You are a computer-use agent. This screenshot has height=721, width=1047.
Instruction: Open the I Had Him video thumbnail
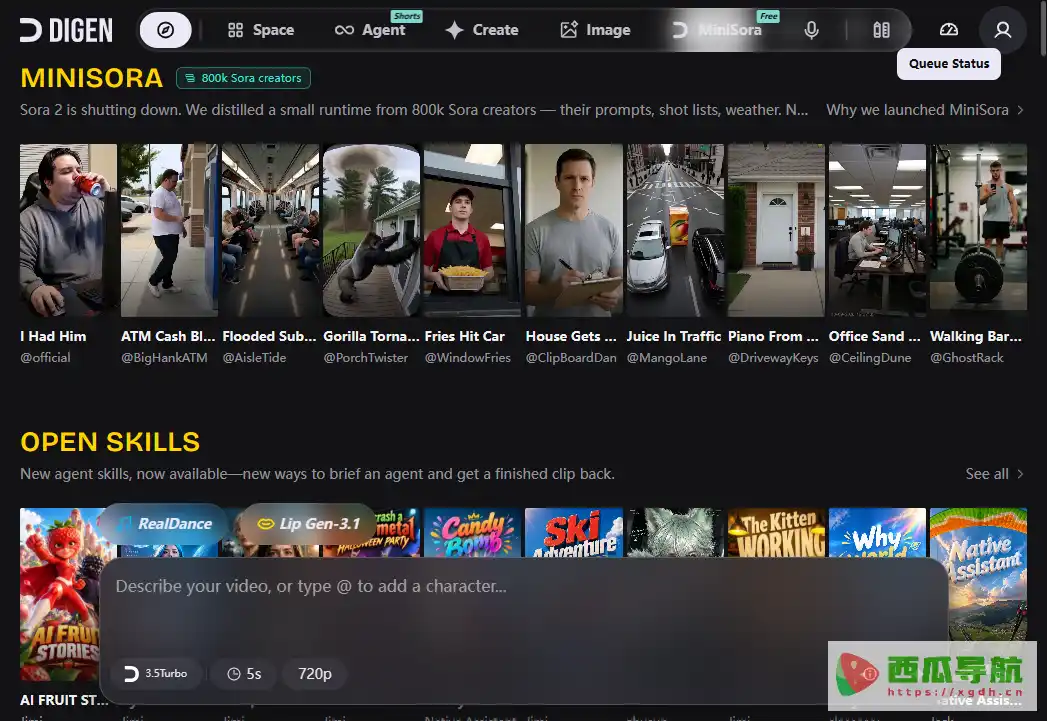tap(68, 230)
